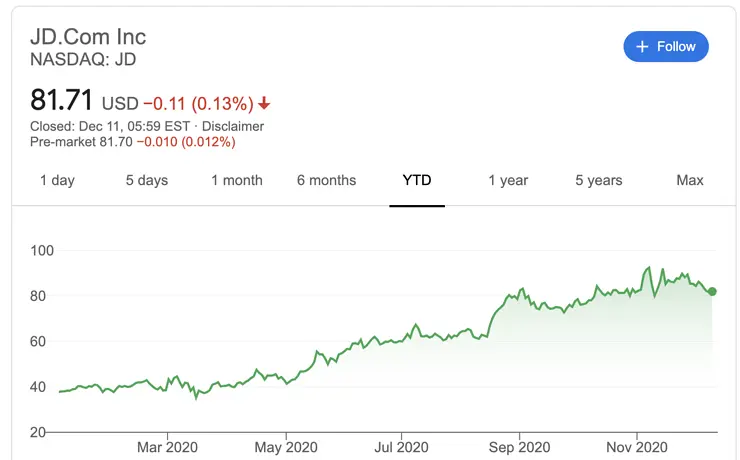The image size is (740, 460).
Task: Click the green endpoint dot on chart
Action: [712, 291]
